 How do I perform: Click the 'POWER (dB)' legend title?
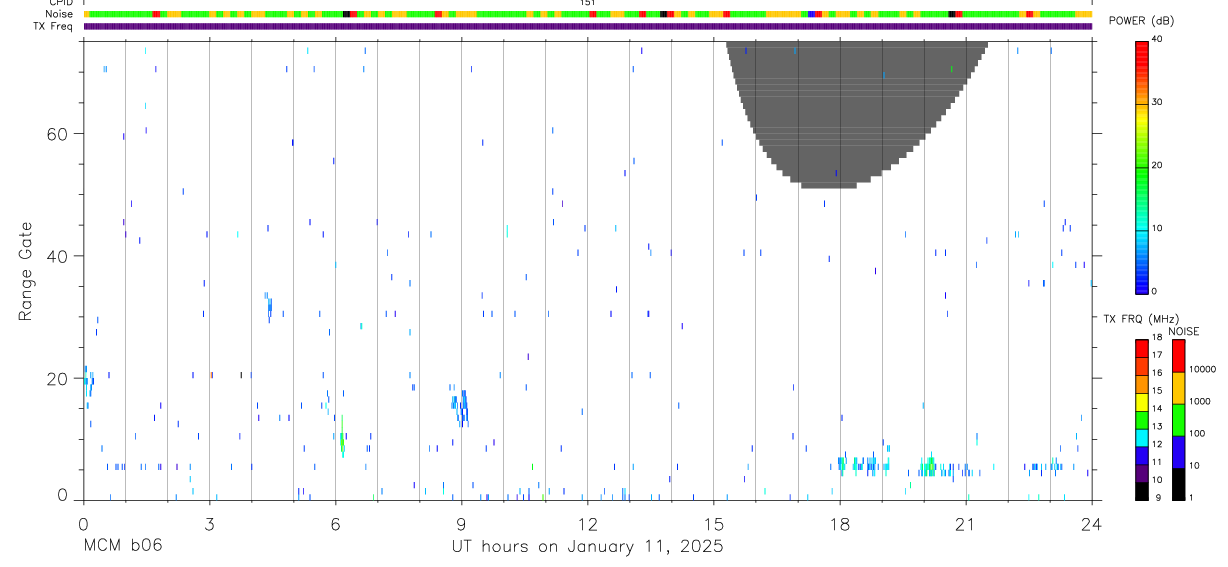[x=1141, y=21]
